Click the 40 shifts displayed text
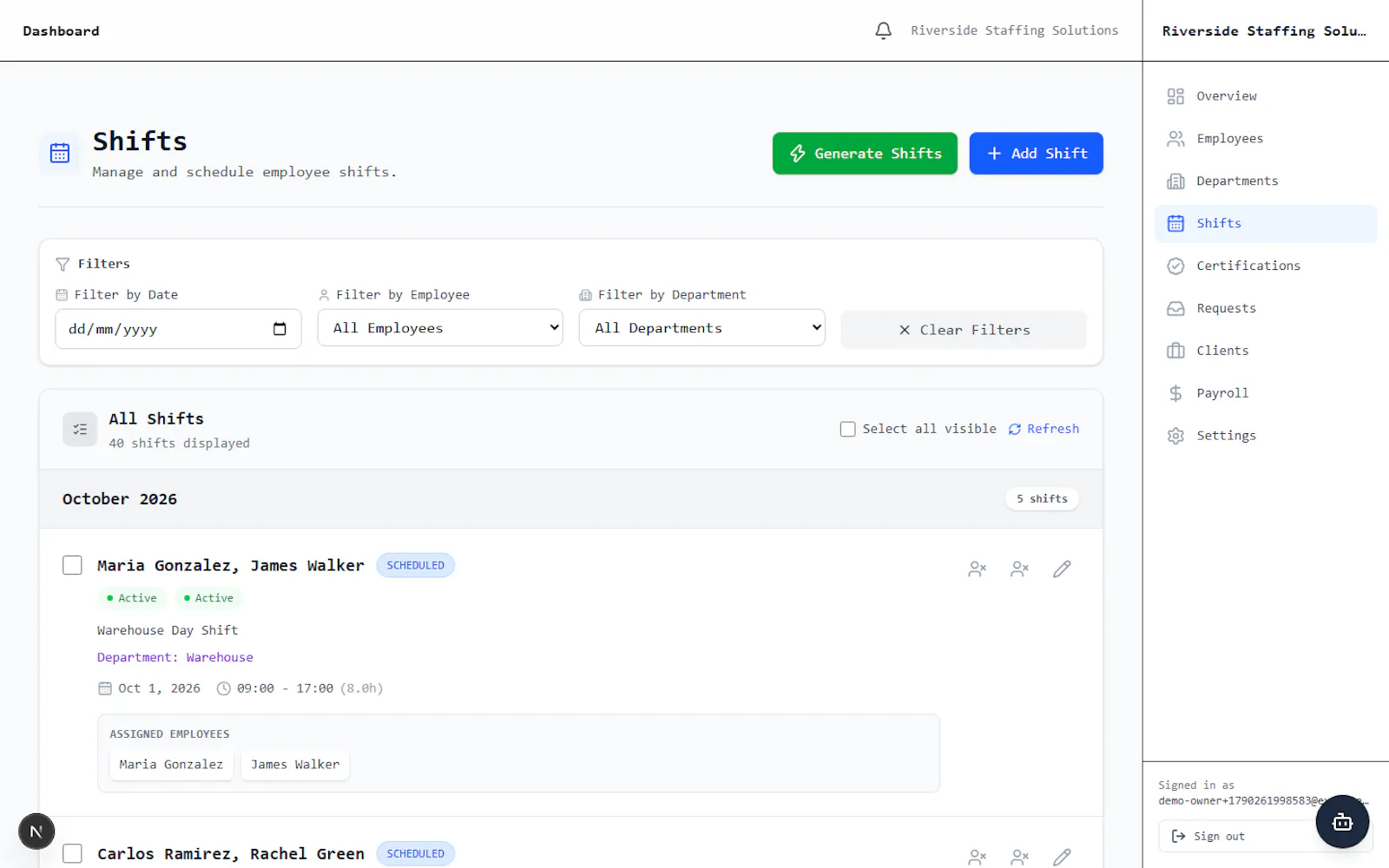 tap(179, 444)
